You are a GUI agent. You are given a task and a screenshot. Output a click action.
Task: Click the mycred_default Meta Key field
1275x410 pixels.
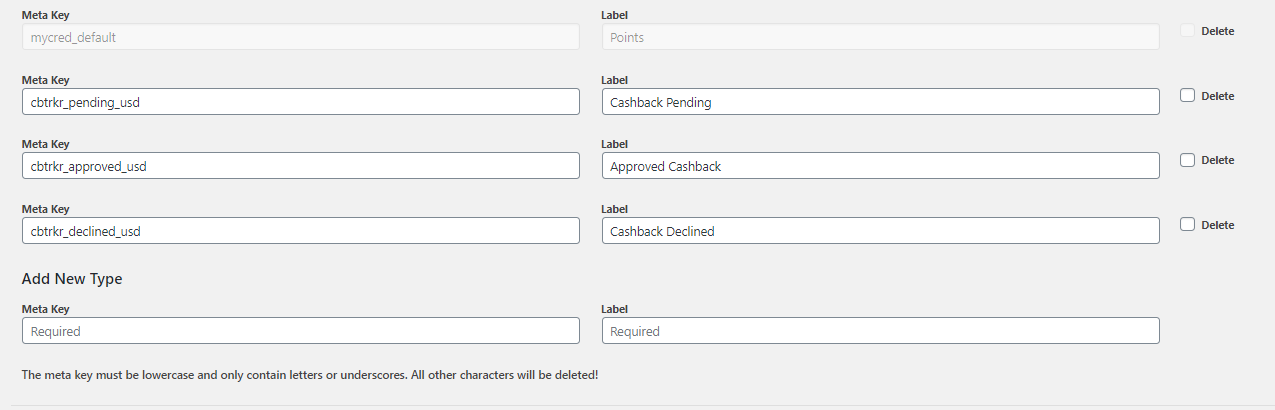click(x=300, y=37)
